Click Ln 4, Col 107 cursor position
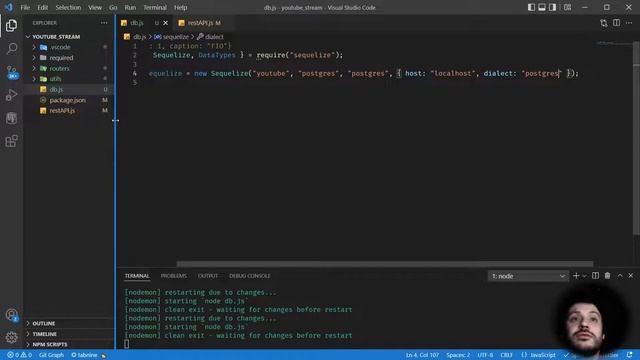The width and height of the screenshot is (640, 360). (x=422, y=355)
